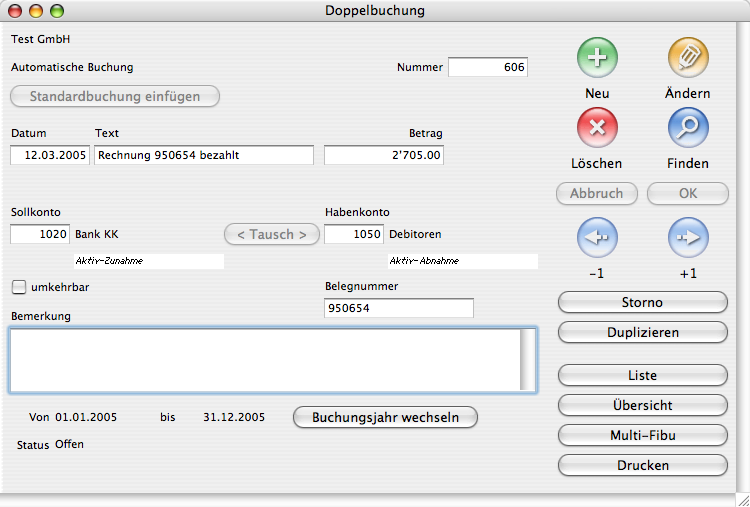This screenshot has width=750, height=507.
Task: Go to previous booking with -1 arrow
Action: pyautogui.click(x=597, y=238)
